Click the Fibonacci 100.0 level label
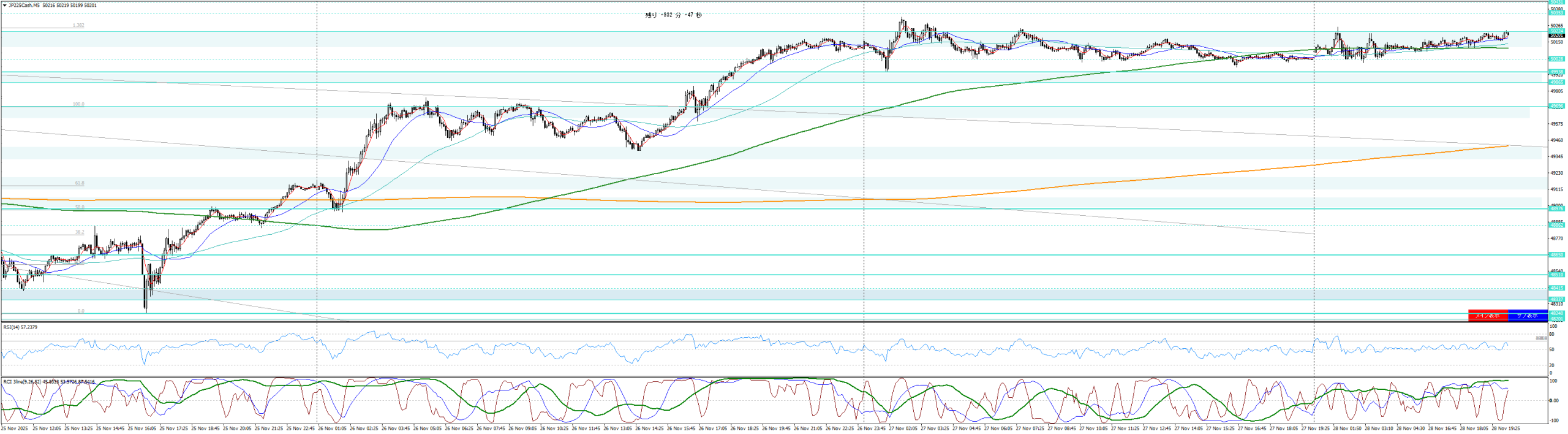Viewport: 1568px width, 434px height. pyautogui.click(x=78, y=104)
